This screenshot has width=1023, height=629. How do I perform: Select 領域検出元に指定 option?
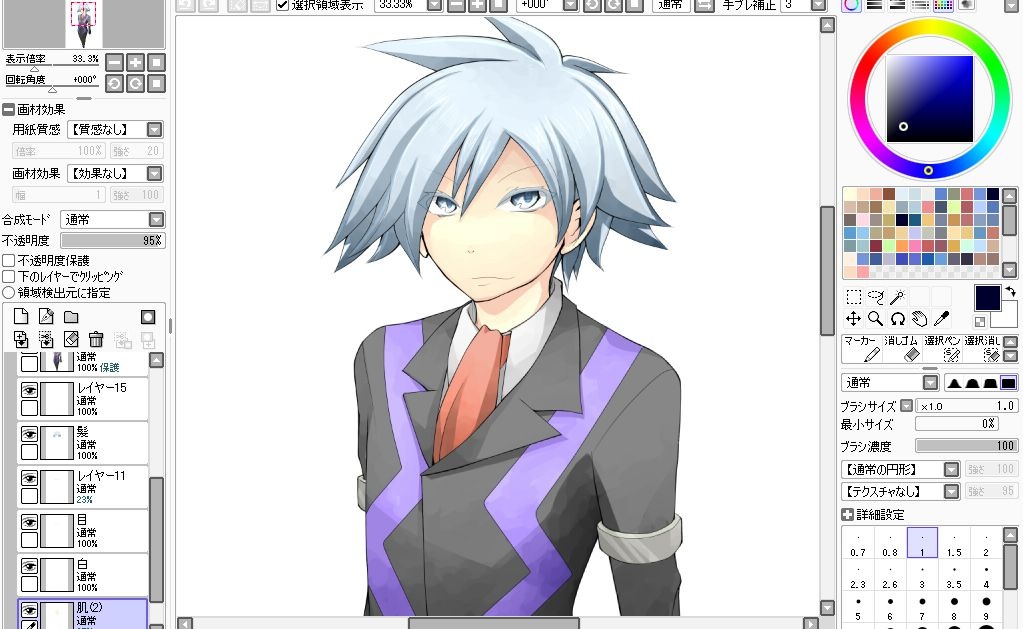click(x=8, y=292)
